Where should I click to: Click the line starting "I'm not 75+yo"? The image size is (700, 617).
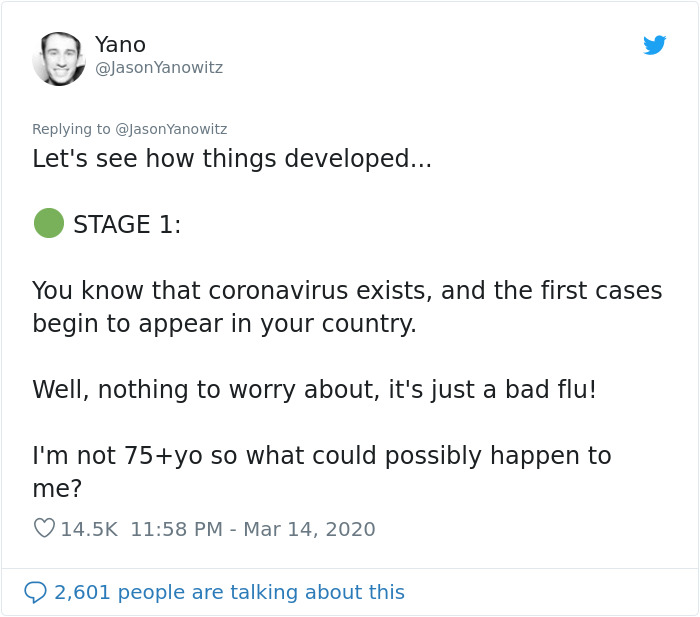point(321,456)
